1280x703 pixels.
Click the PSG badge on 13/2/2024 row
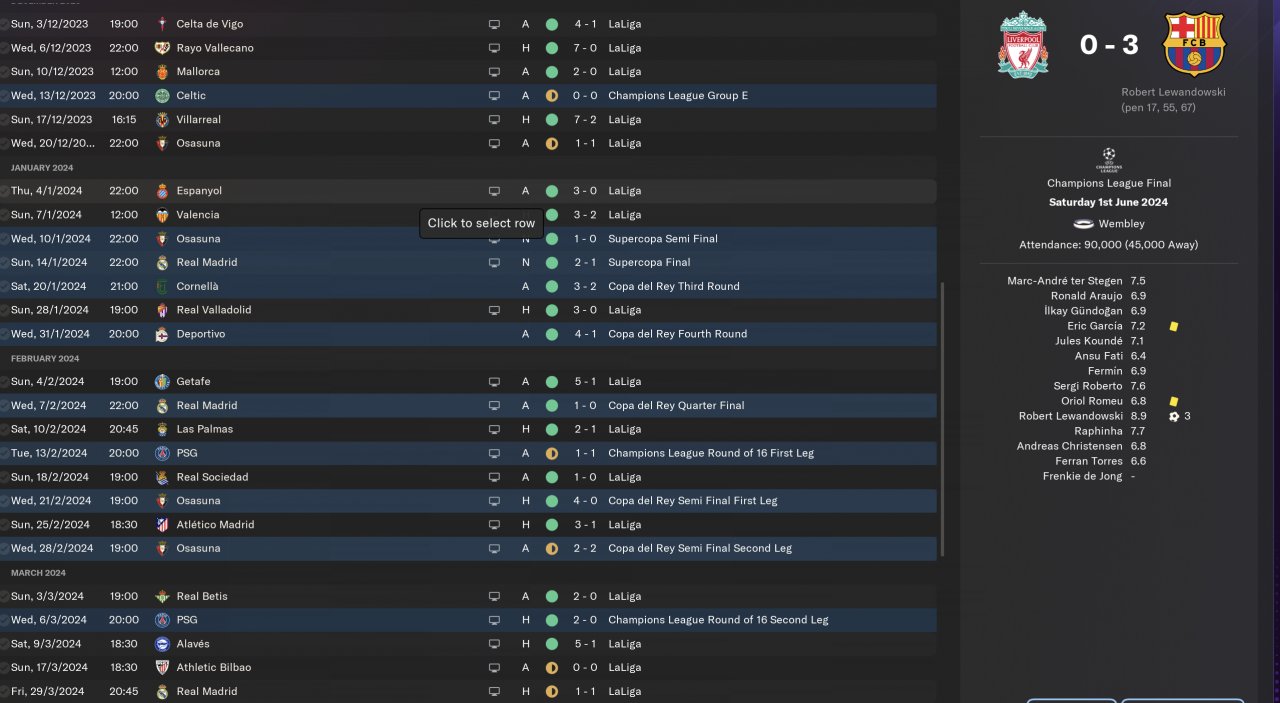click(162, 453)
